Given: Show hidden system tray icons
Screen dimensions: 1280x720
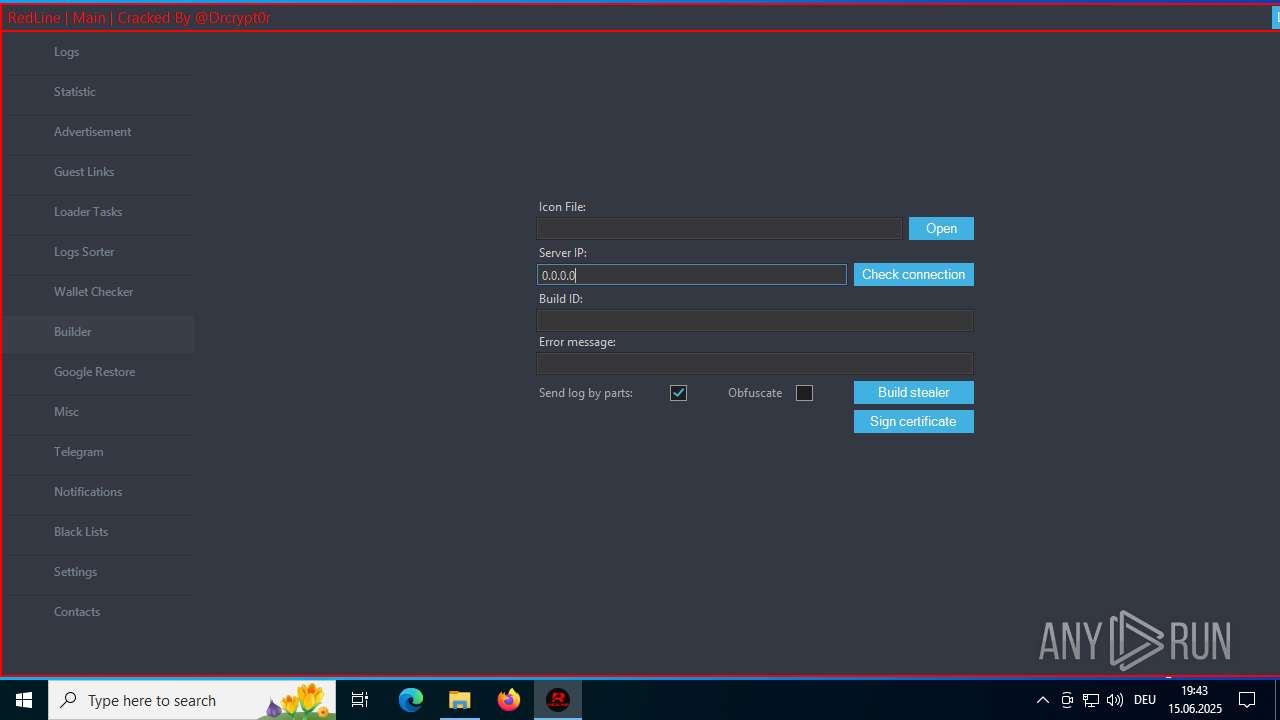Looking at the screenshot, I should [x=1043, y=700].
